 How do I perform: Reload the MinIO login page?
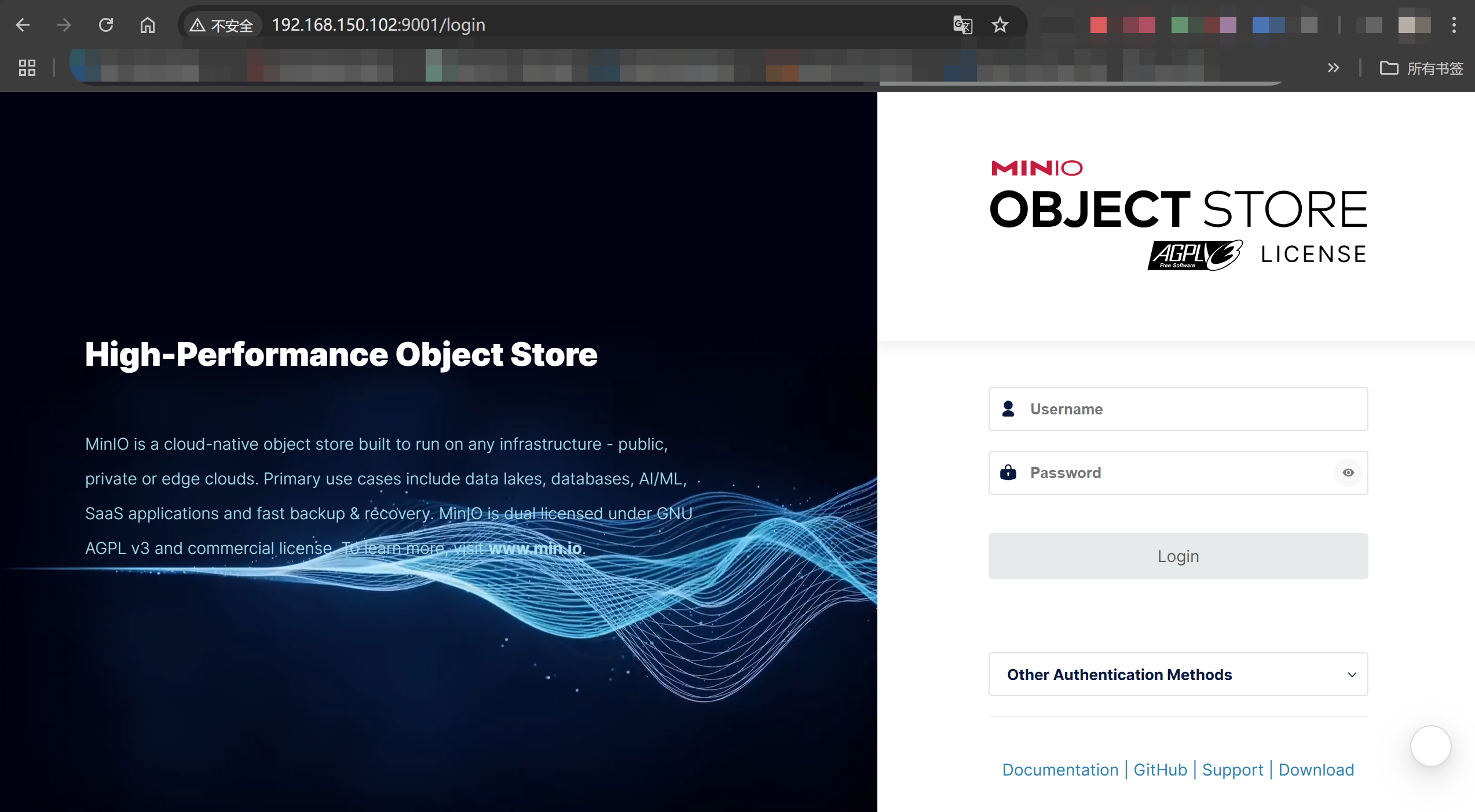[106, 25]
